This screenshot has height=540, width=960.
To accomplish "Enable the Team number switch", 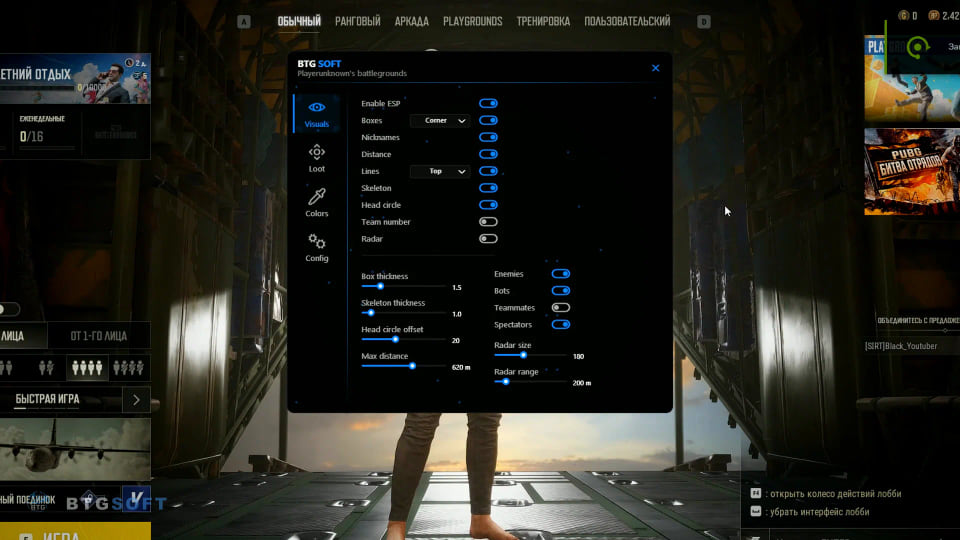I will click(488, 222).
